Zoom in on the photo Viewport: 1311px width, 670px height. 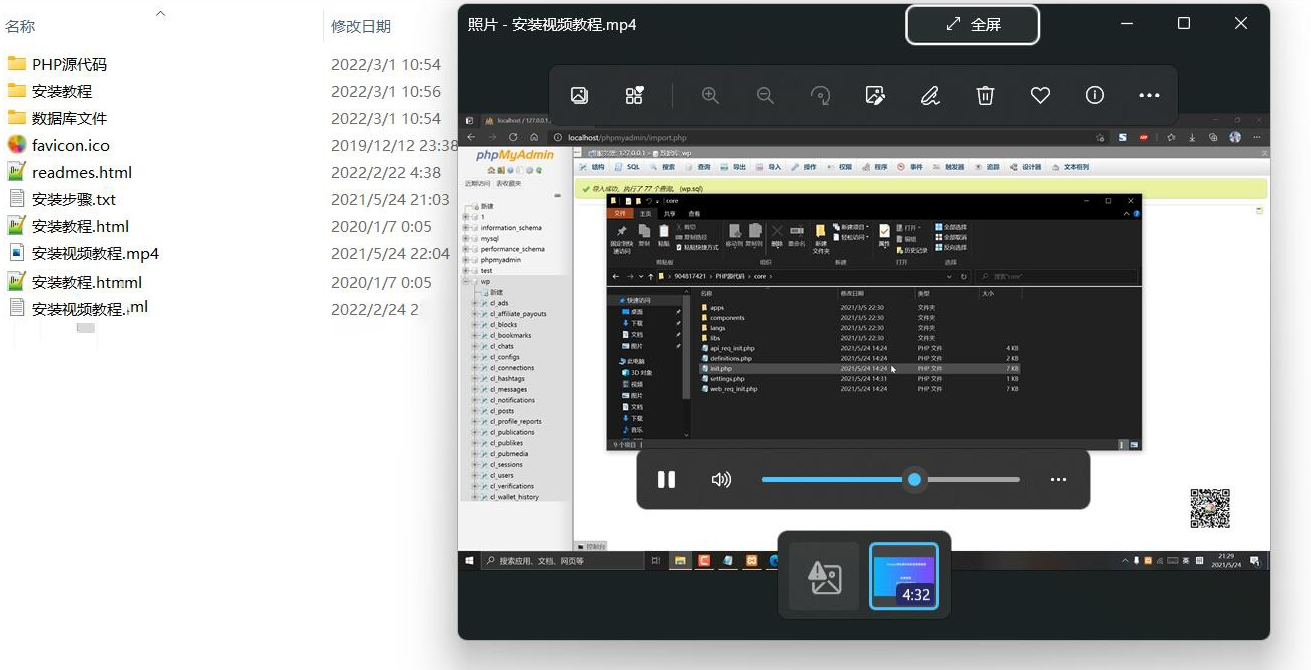710,95
